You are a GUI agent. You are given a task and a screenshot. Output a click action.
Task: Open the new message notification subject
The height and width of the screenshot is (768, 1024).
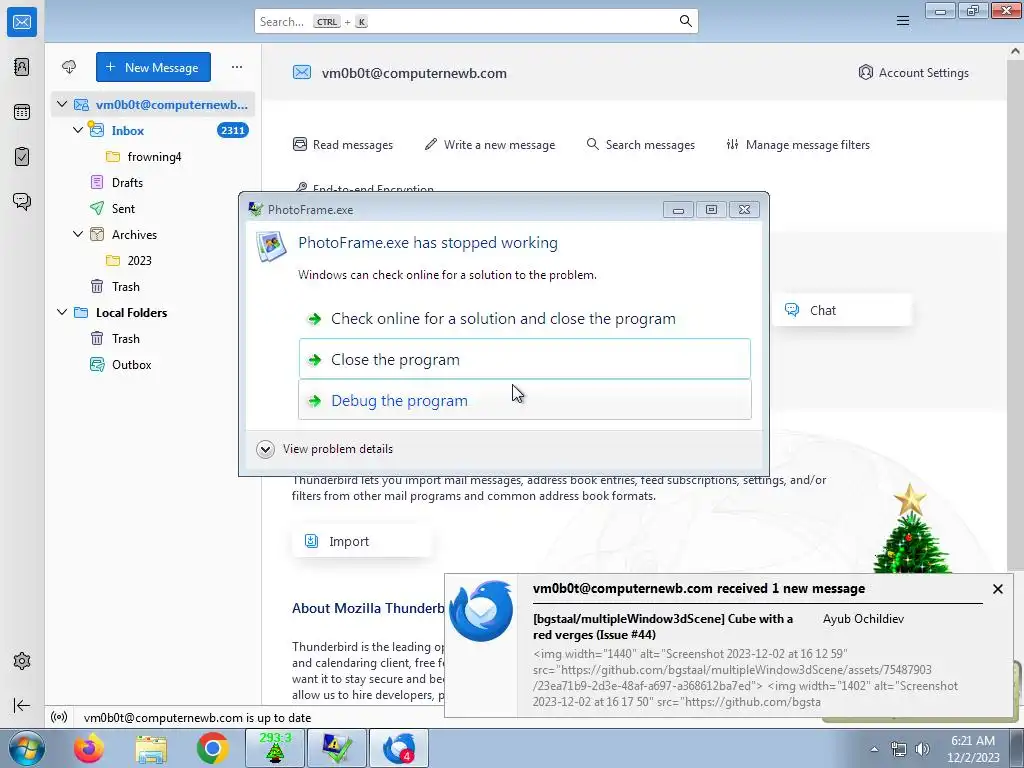663,626
